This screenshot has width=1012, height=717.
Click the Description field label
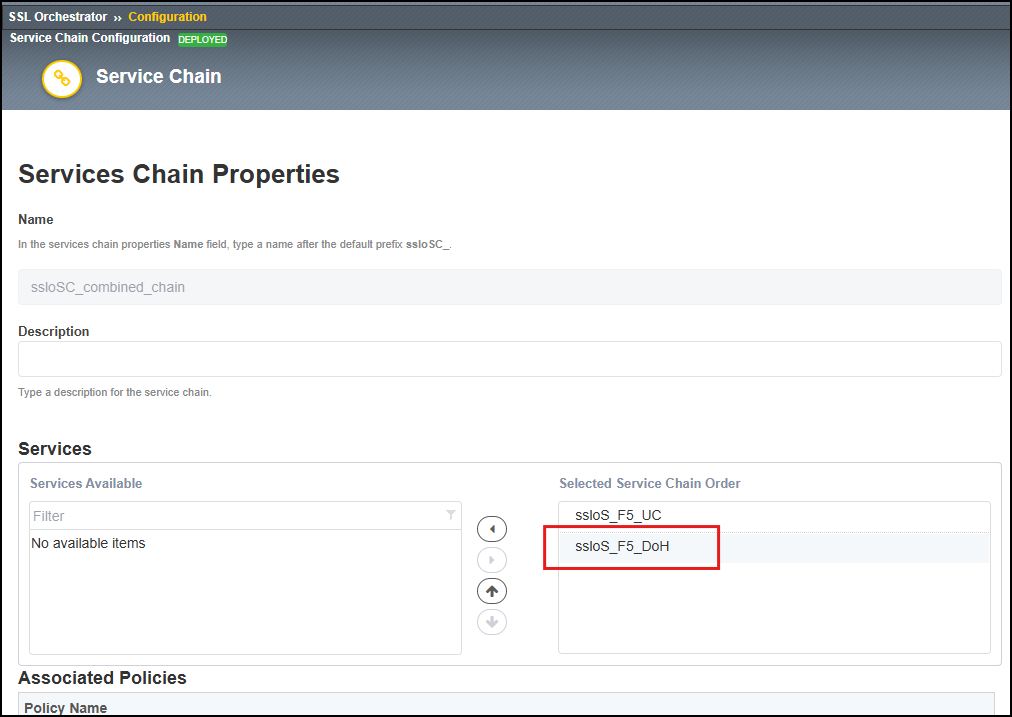pyautogui.click(x=54, y=331)
